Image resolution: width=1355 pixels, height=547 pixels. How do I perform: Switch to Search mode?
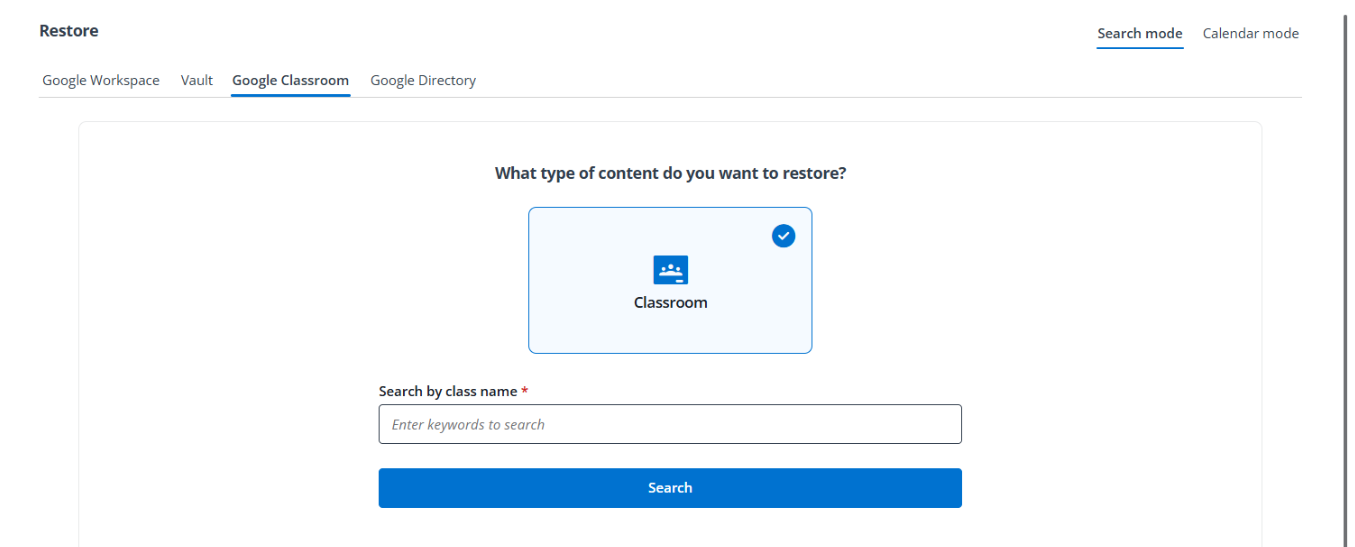point(1140,33)
